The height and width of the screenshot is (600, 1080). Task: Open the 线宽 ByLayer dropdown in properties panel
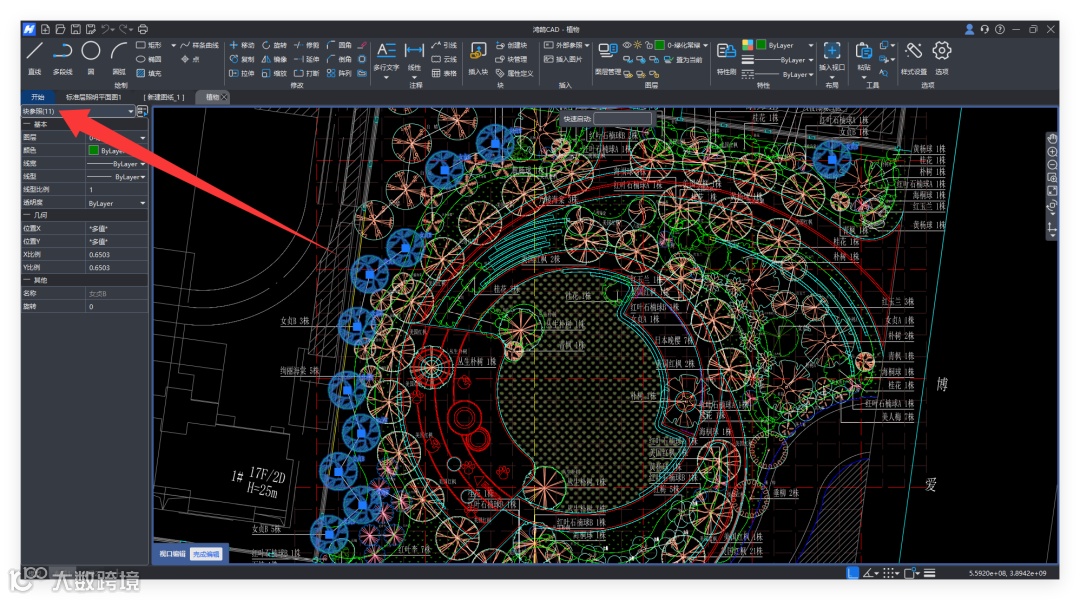click(116, 163)
